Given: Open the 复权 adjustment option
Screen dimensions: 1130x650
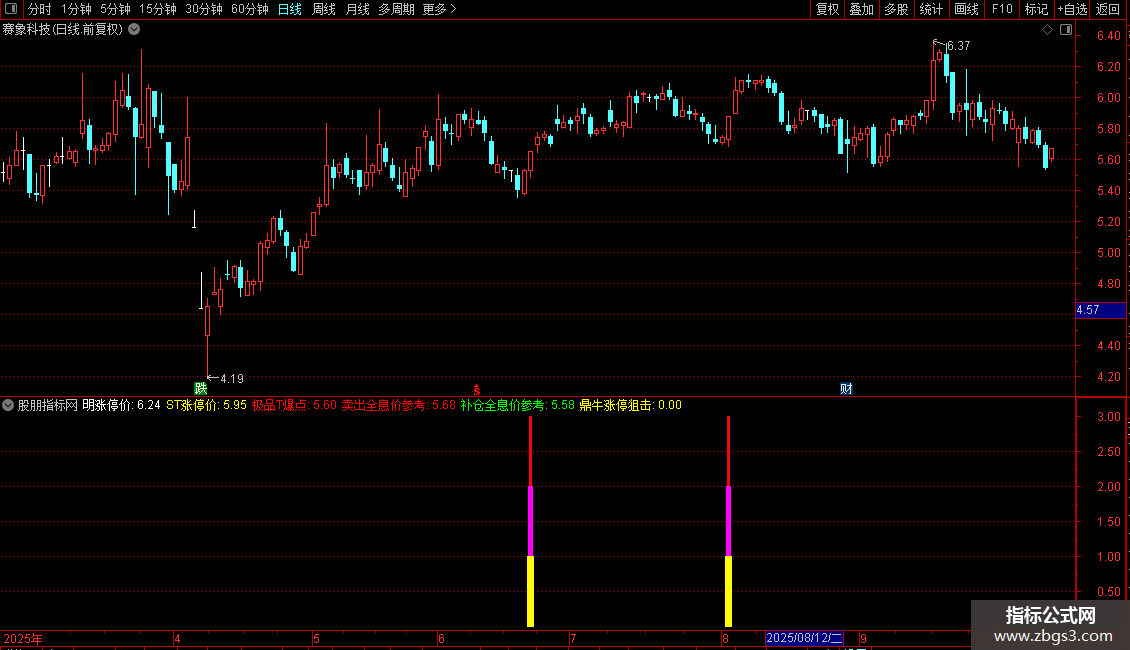Looking at the screenshot, I should click(x=827, y=9).
